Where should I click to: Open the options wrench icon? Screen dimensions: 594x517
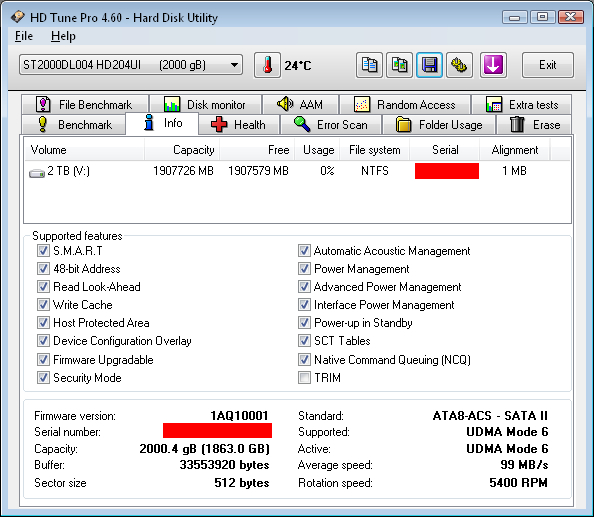[459, 65]
